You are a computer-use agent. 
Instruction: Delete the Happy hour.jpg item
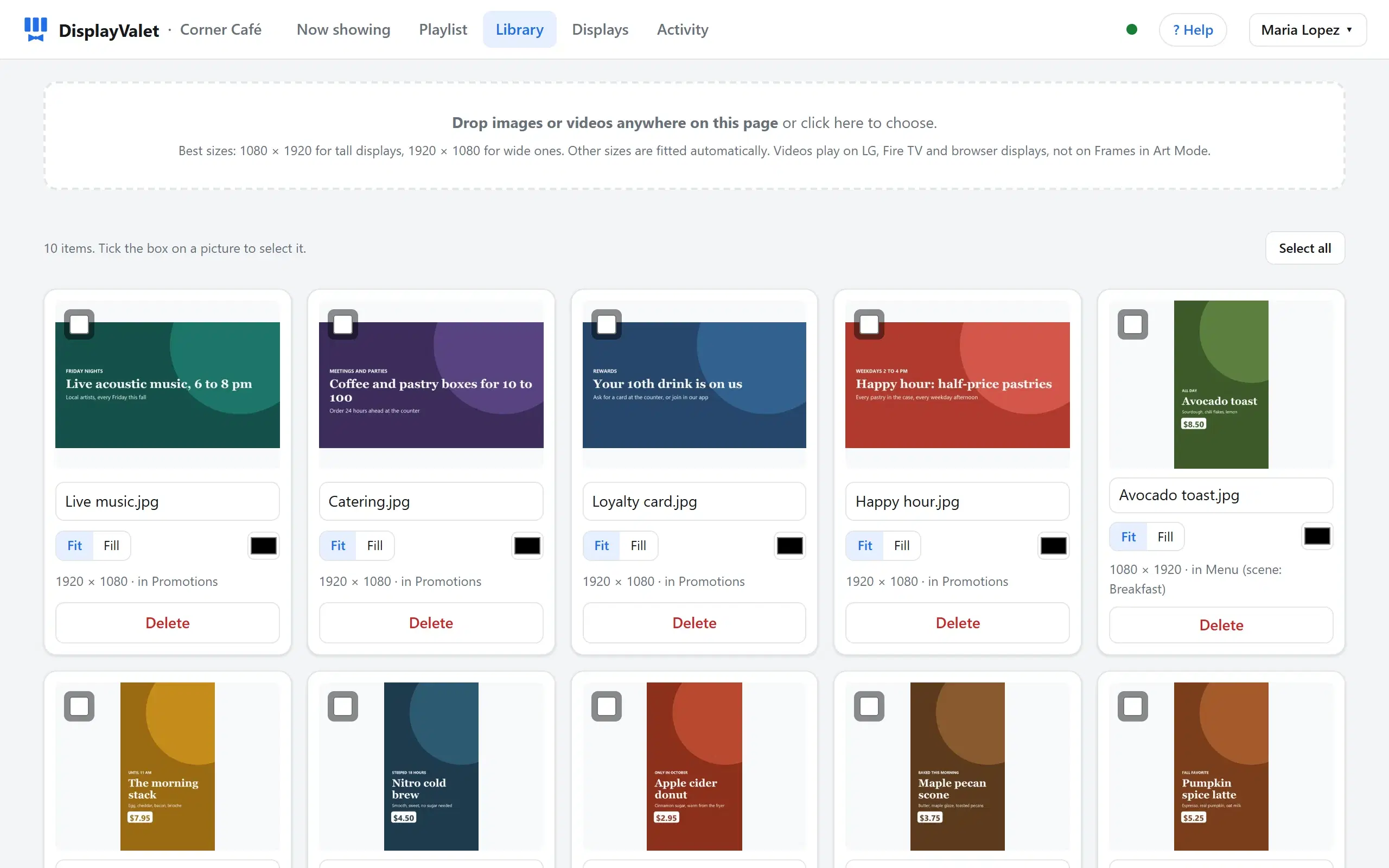pyautogui.click(x=957, y=623)
